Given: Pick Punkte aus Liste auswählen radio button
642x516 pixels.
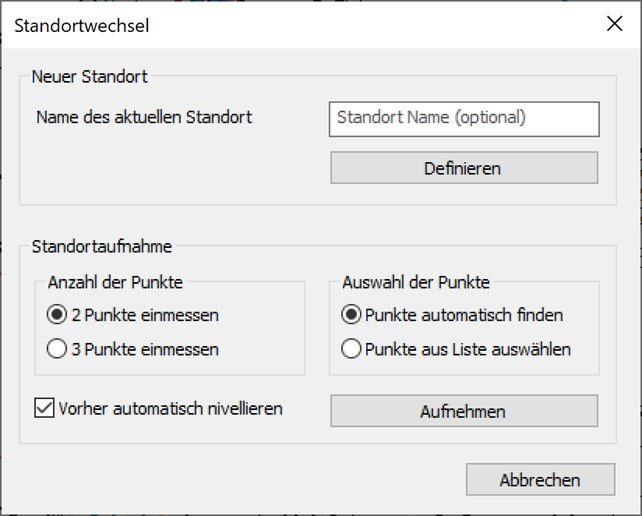Looking at the screenshot, I should tap(351, 350).
